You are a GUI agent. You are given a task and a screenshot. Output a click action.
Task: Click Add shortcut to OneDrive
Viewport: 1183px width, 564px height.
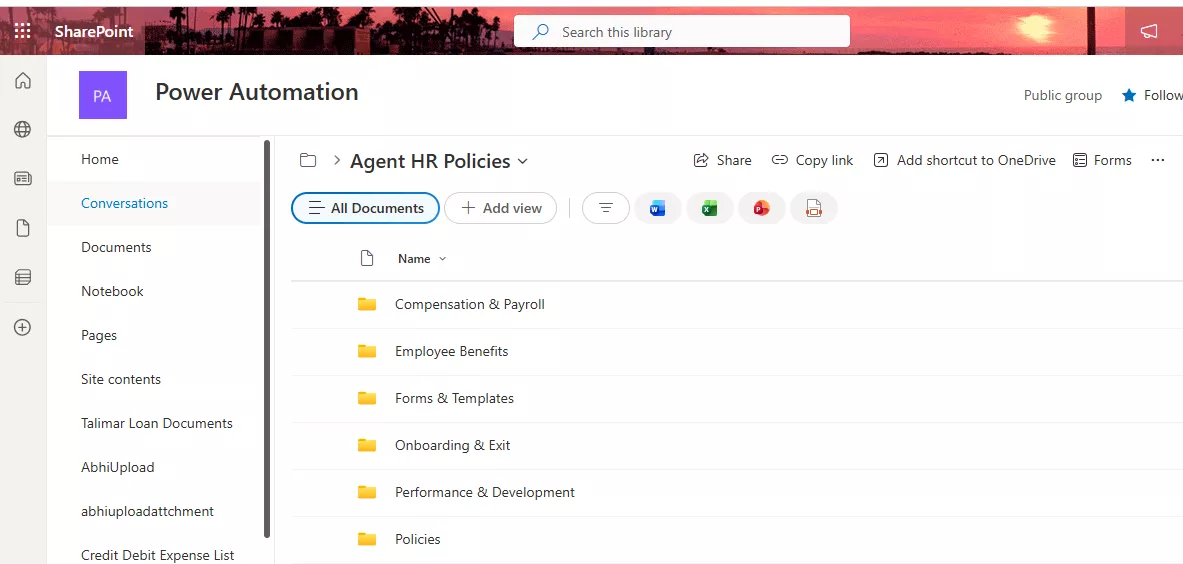click(x=964, y=160)
